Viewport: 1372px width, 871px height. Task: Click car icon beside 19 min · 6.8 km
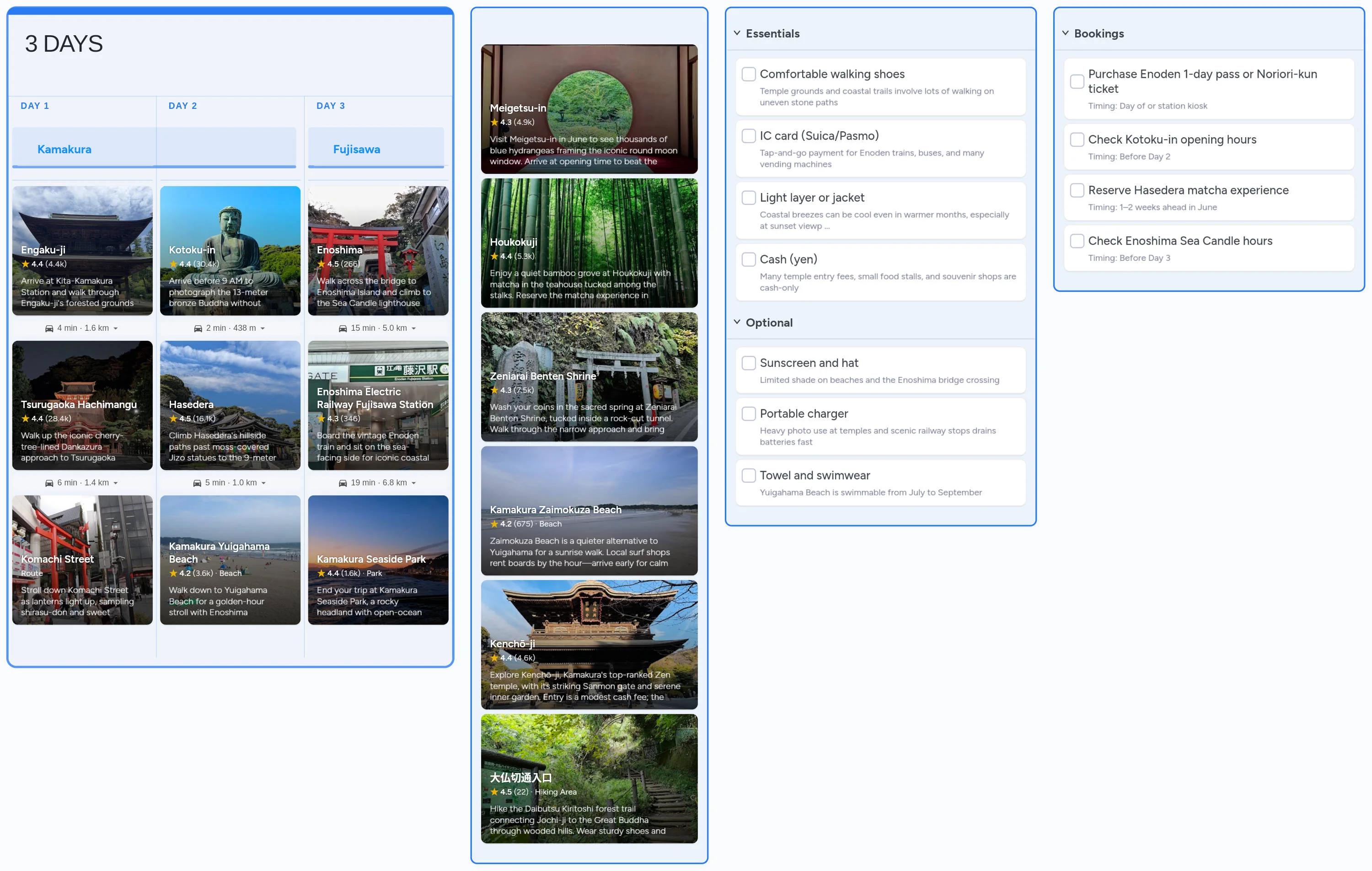(x=343, y=483)
